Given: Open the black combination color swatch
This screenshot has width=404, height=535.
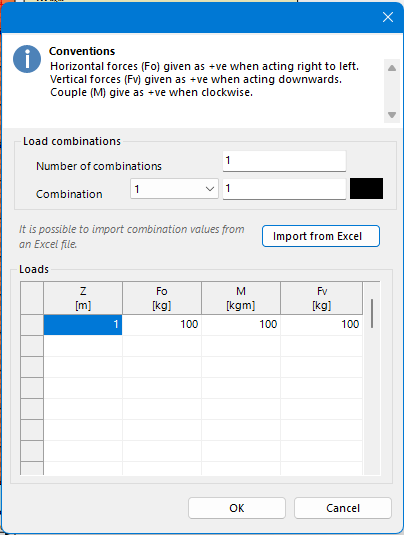Looking at the screenshot, I should 366,188.
